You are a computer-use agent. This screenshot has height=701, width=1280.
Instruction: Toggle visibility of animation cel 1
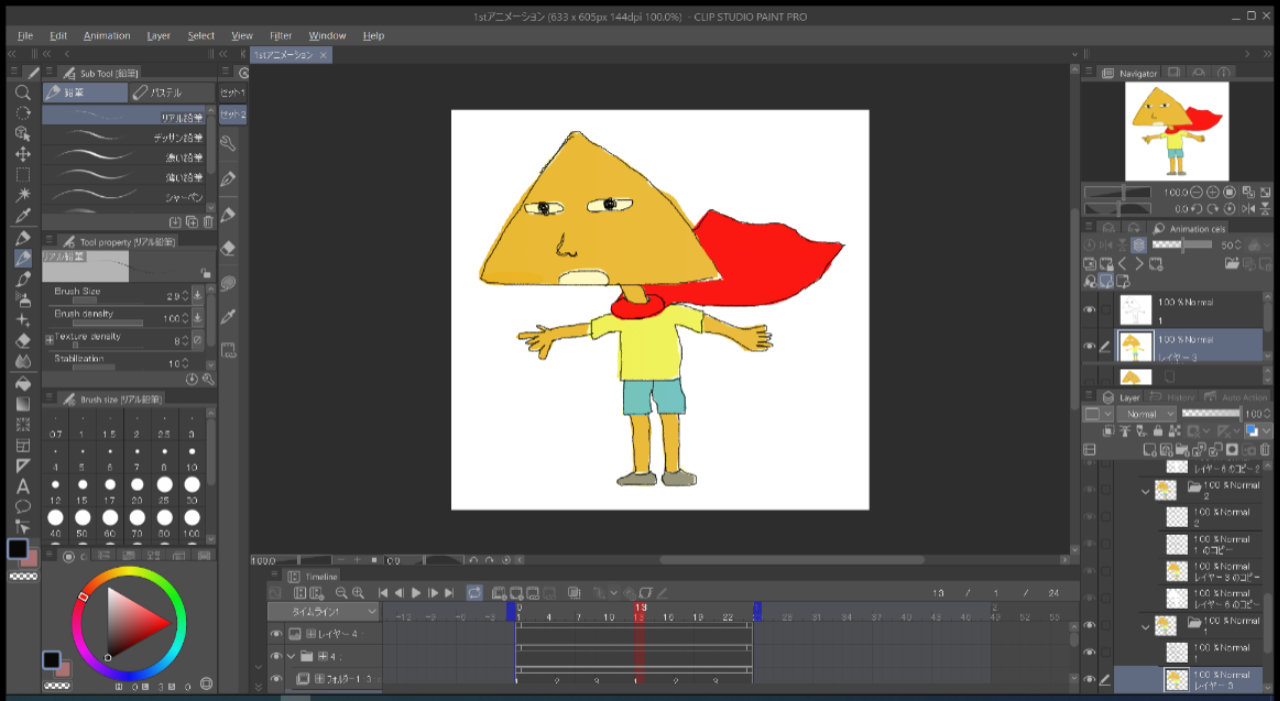(x=1089, y=310)
